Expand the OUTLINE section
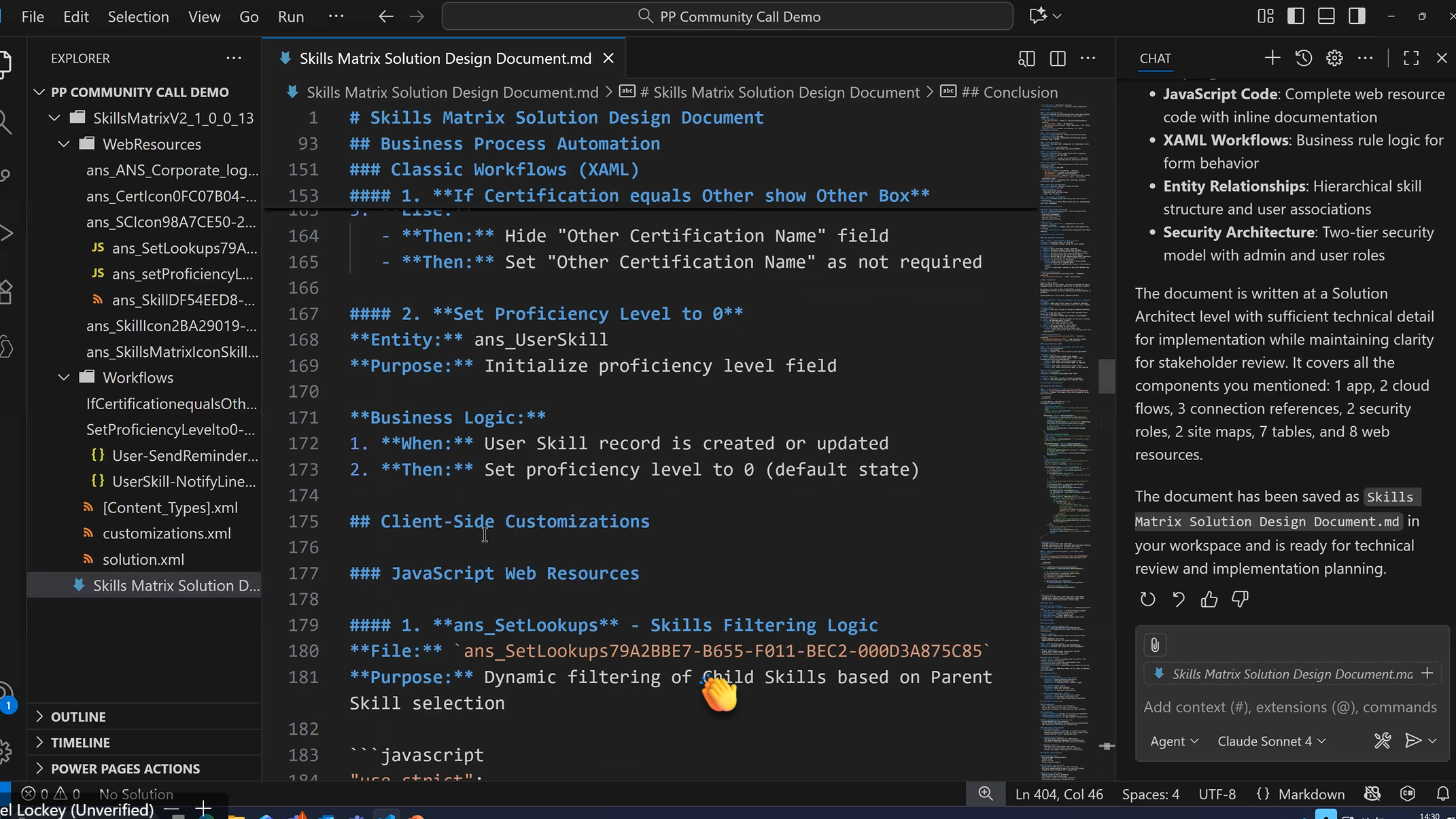This screenshot has height=819, width=1456. point(77,716)
